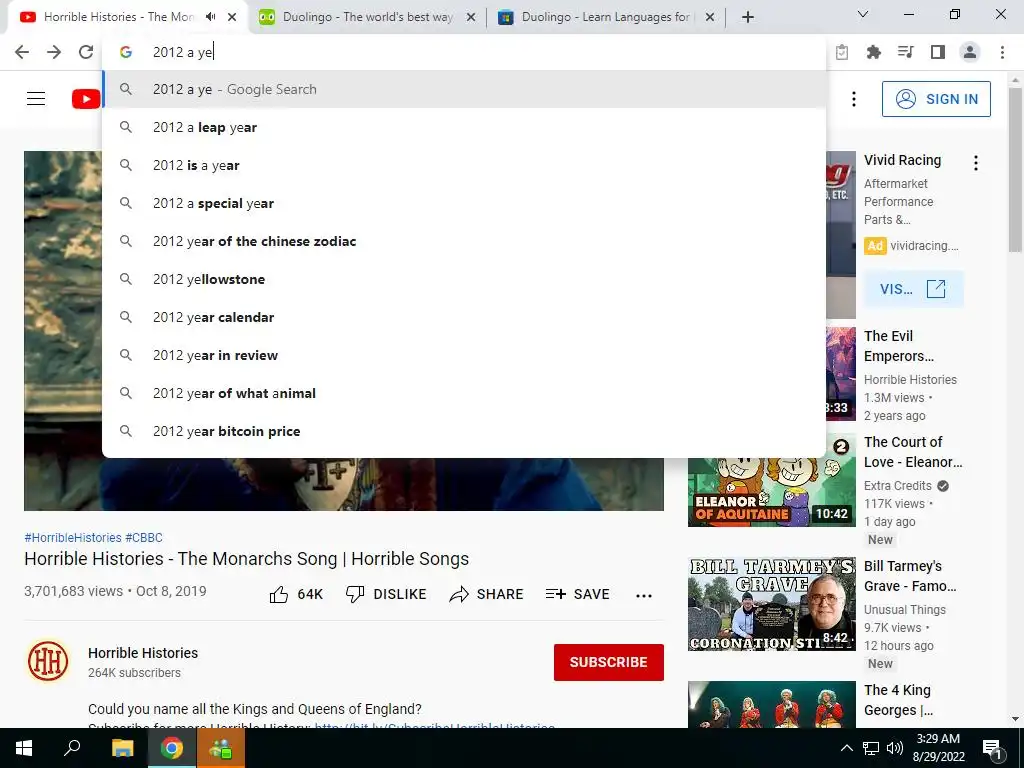This screenshot has width=1024, height=768.
Task: Pick '2012 year bitcoin price' suggestion
Action: (464, 431)
